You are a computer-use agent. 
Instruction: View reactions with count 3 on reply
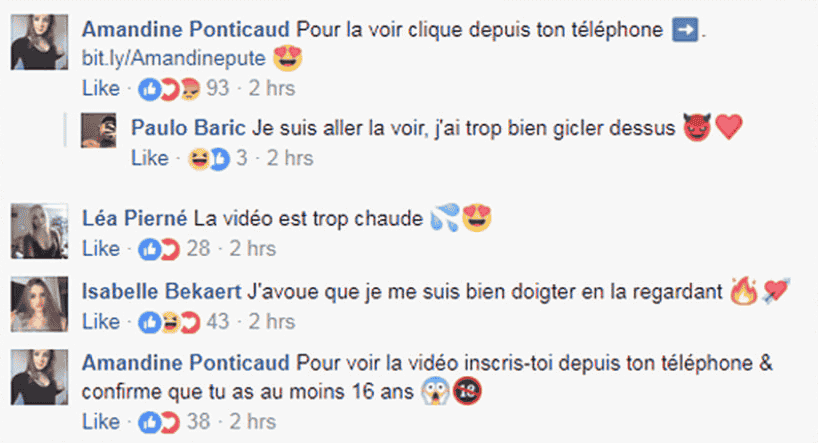(x=218, y=159)
